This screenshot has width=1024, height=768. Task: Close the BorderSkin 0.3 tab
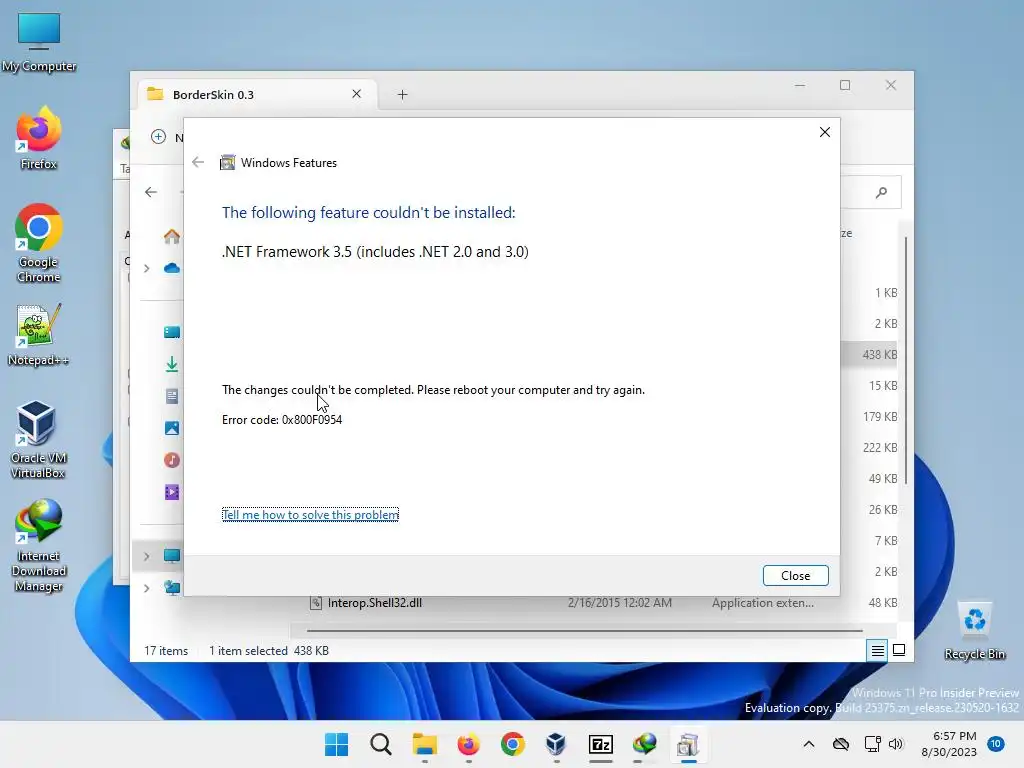coord(357,94)
